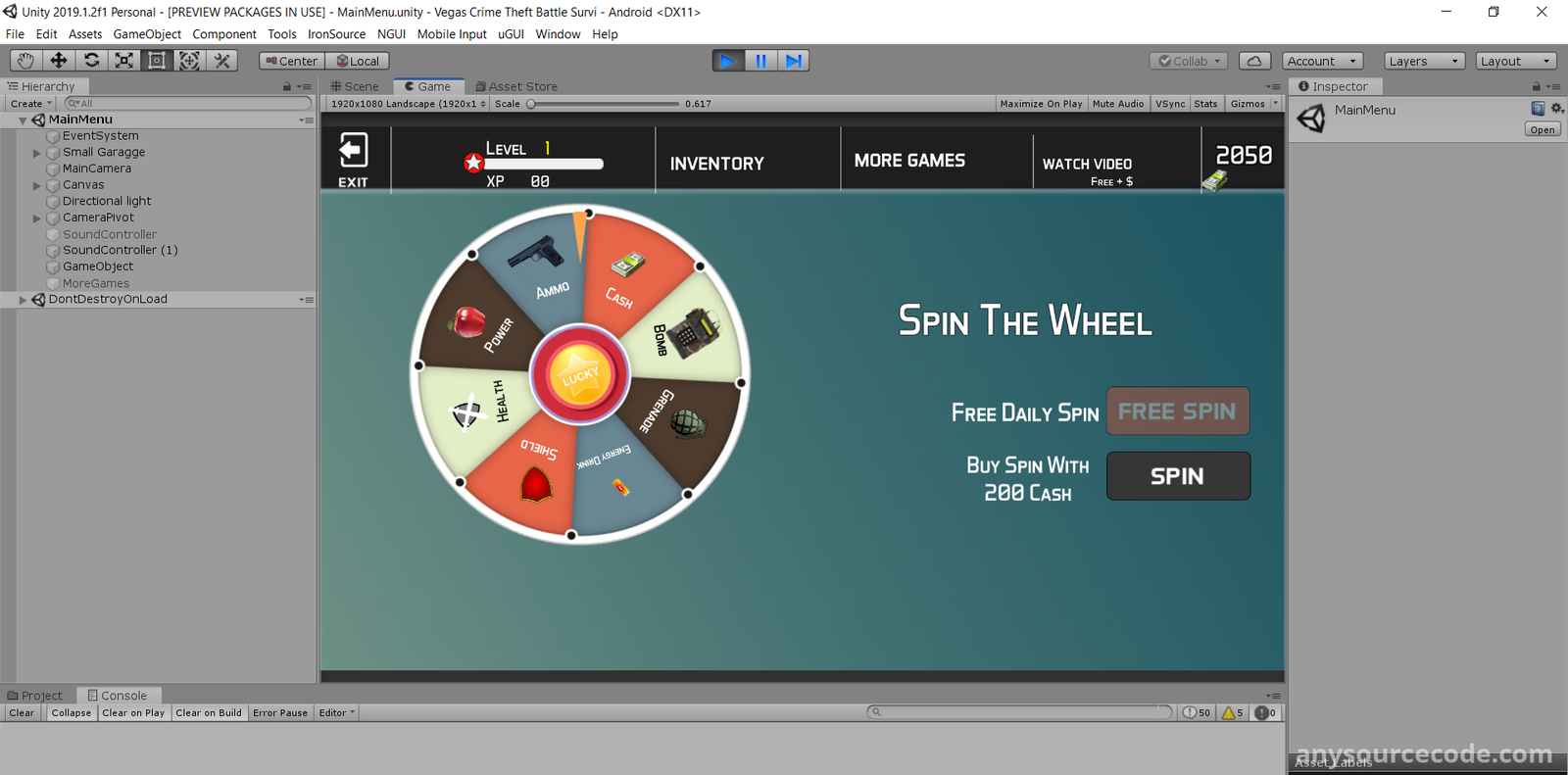Open the Account dropdown
The width and height of the screenshot is (1568, 775).
pos(1321,61)
